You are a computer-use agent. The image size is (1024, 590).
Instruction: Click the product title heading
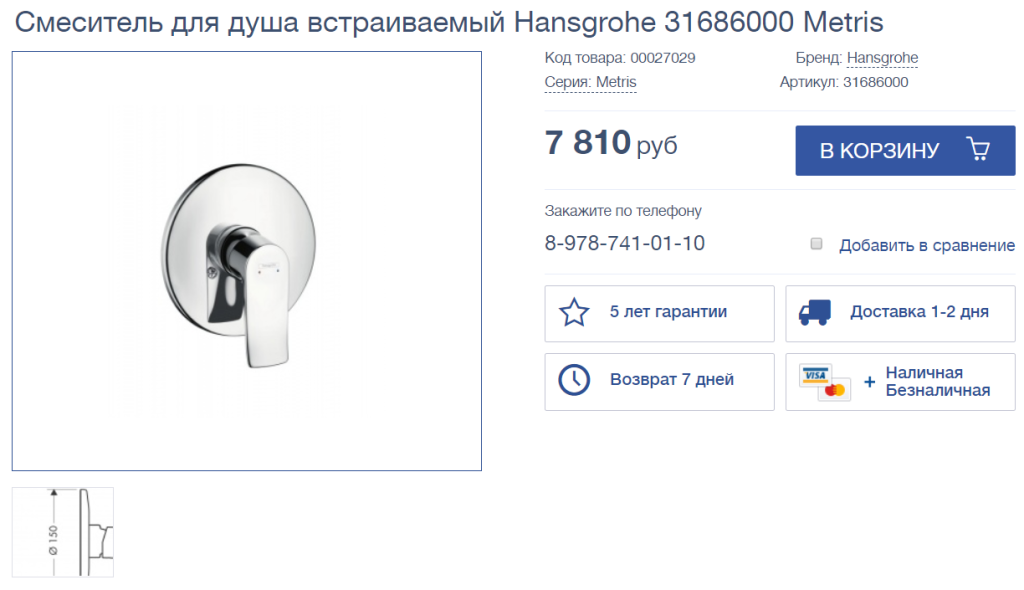pos(449,22)
